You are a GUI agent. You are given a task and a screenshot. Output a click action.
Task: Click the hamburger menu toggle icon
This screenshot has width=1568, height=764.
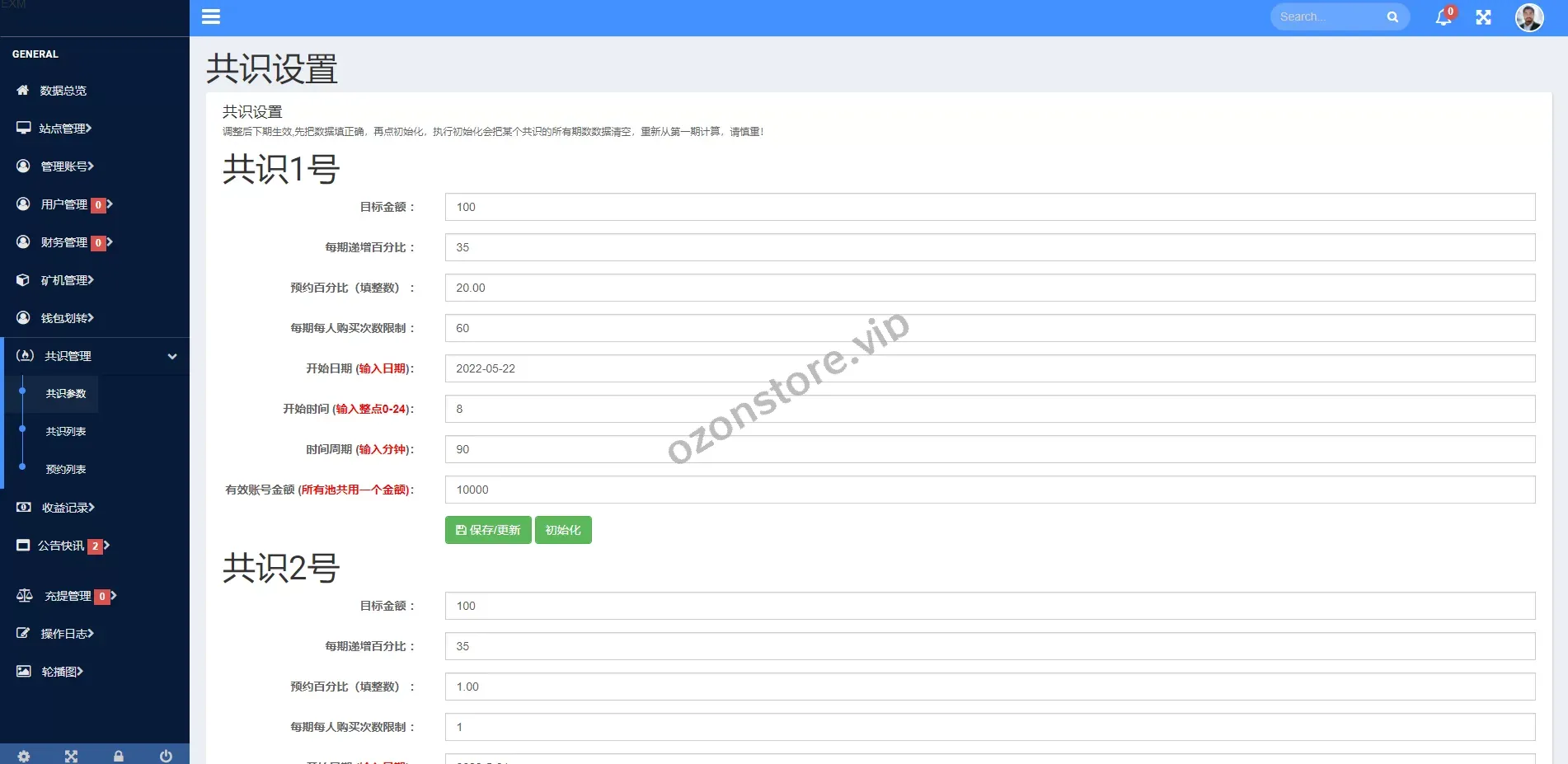211,16
